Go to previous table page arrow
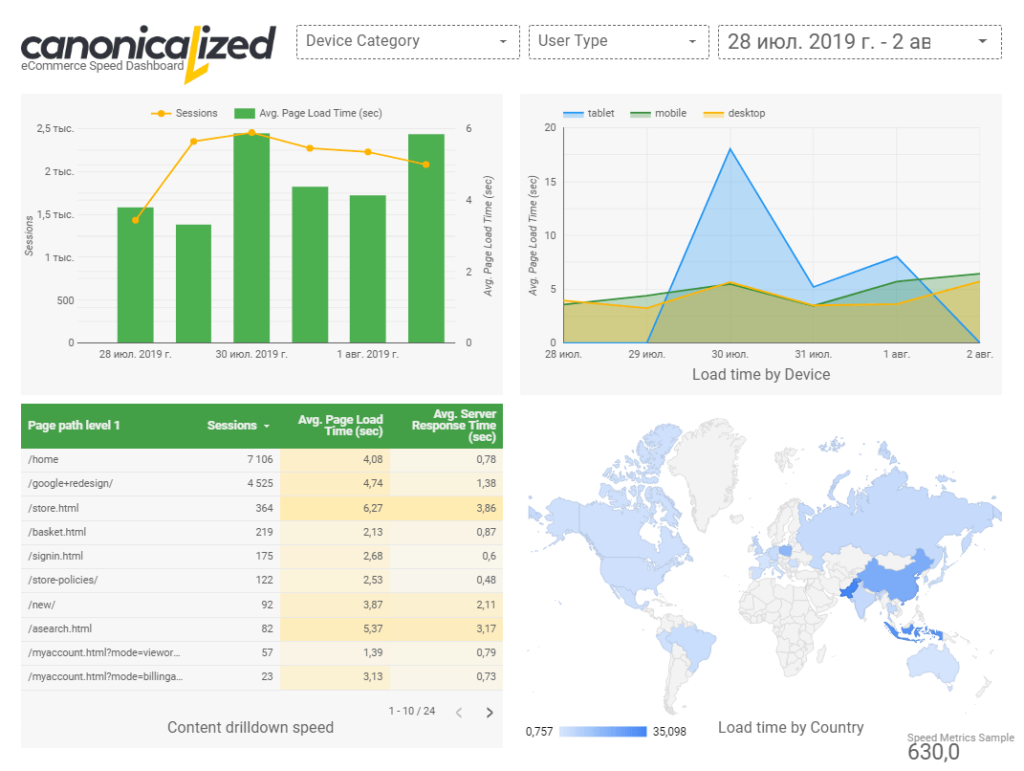This screenshot has width=1024, height=771. click(x=459, y=712)
